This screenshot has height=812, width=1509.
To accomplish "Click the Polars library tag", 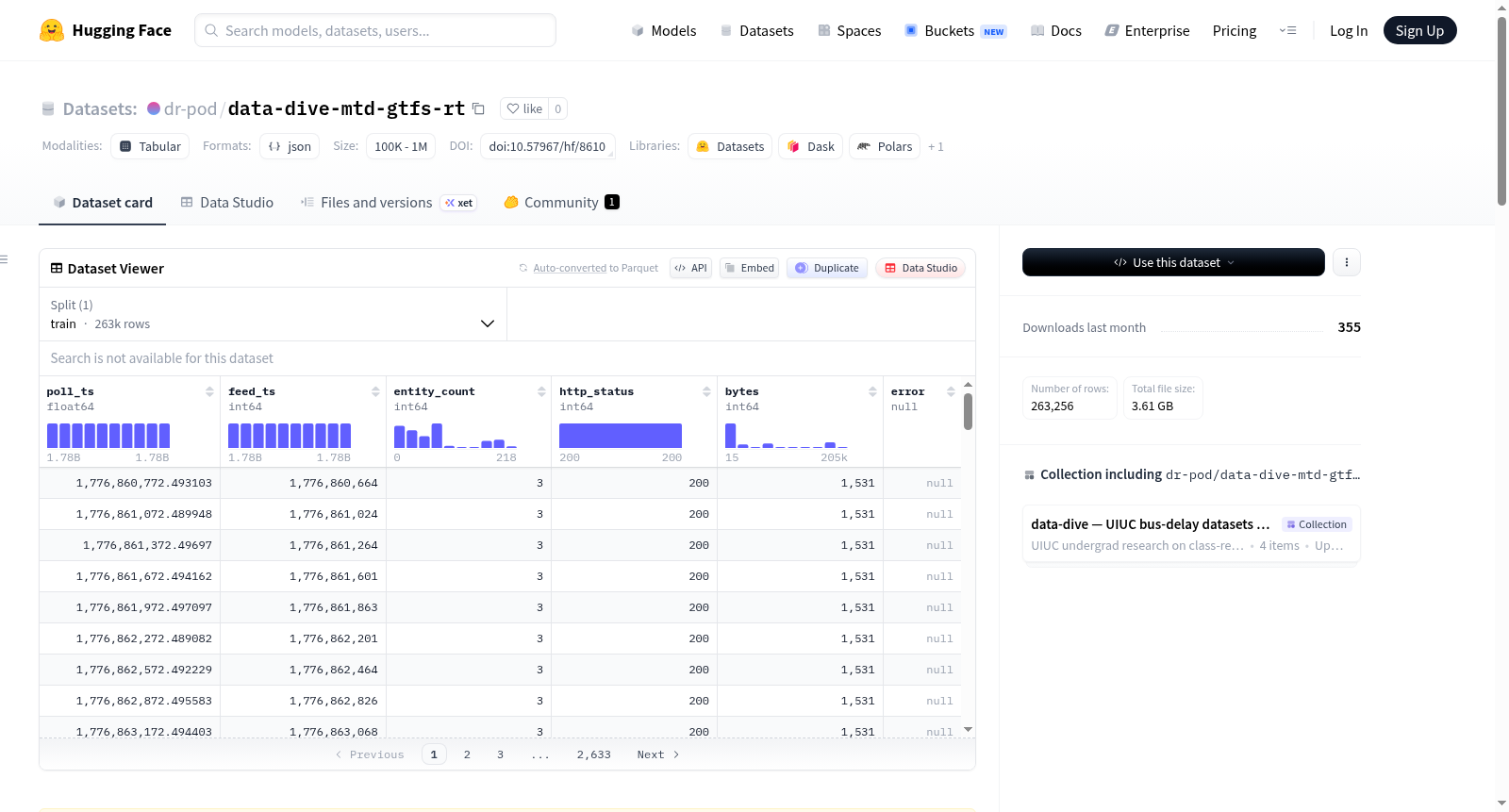I will tap(885, 146).
